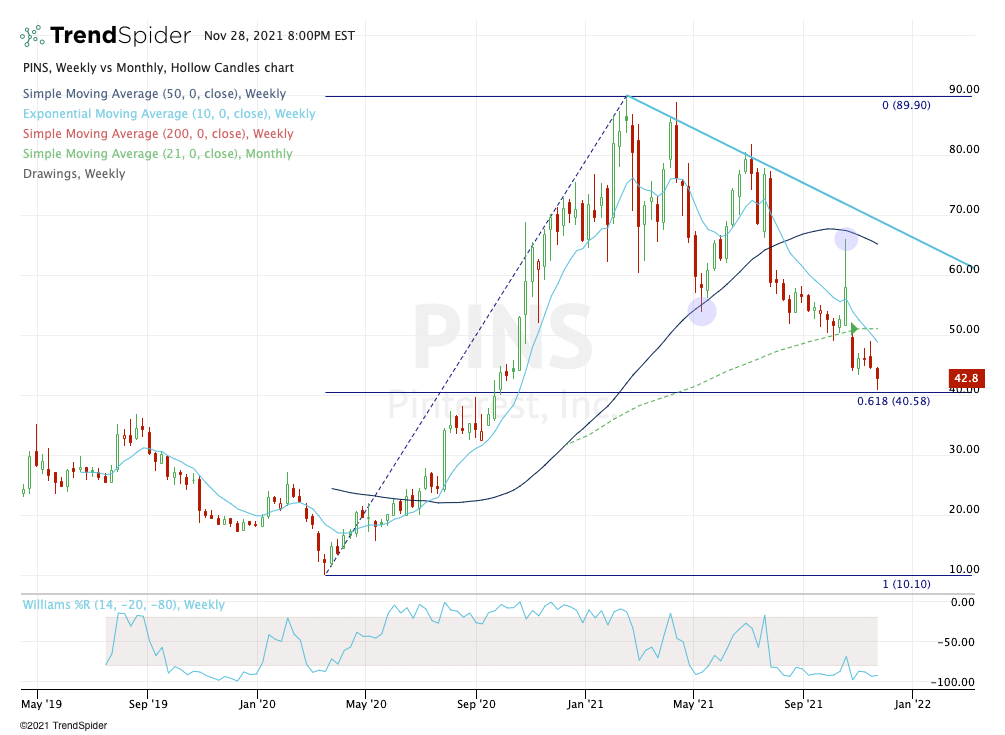Click the Fibonacci '0 (89.90)' level label
Viewport: 1005px width, 735px height.
906,105
